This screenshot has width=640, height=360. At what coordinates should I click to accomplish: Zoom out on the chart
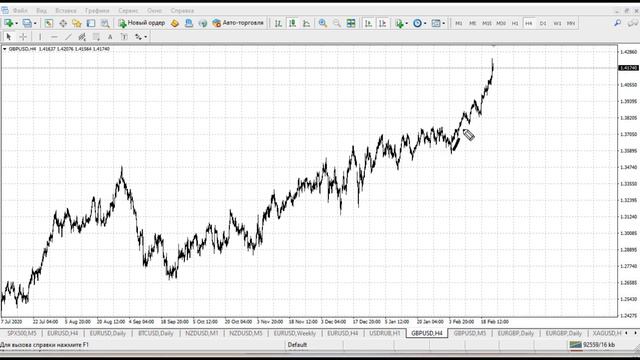tap(336, 23)
